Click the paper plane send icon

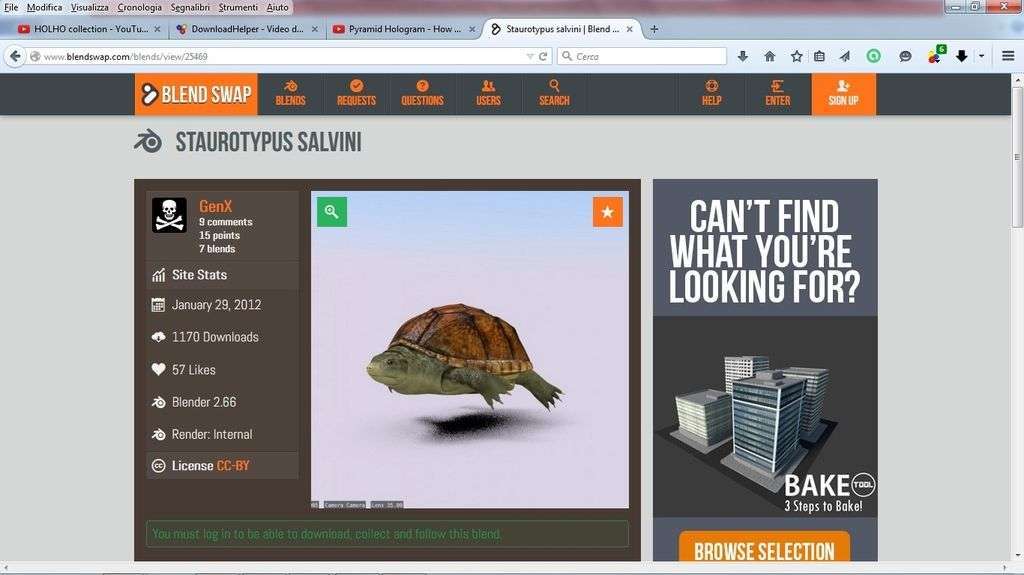click(844, 56)
